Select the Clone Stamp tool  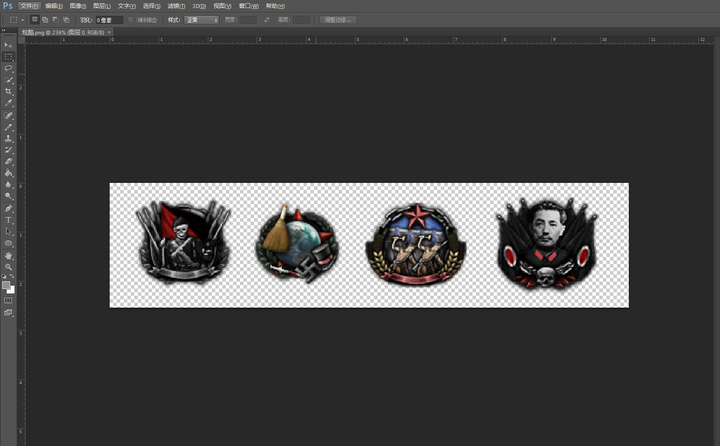(x=8, y=139)
